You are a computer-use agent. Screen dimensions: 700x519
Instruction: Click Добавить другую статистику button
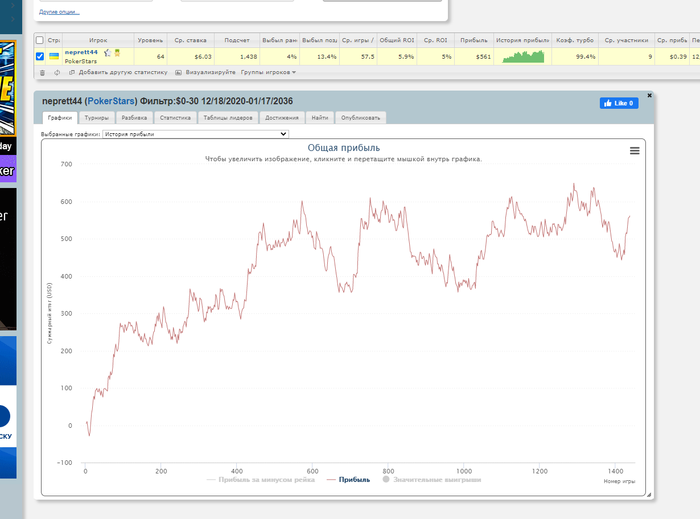(x=118, y=72)
